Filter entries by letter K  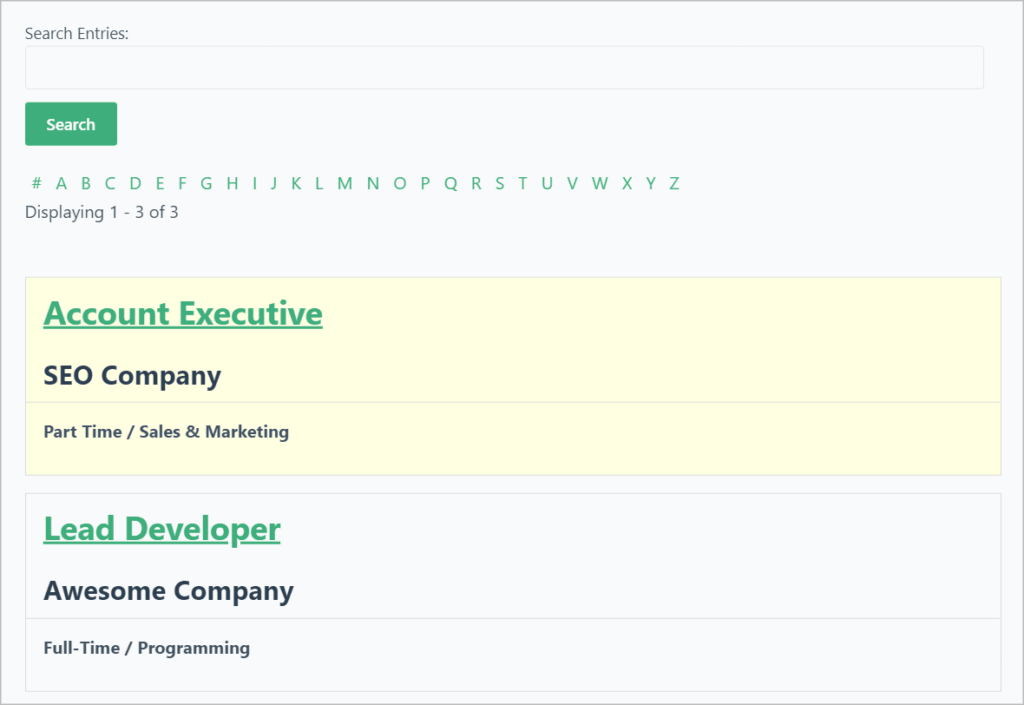coord(296,183)
